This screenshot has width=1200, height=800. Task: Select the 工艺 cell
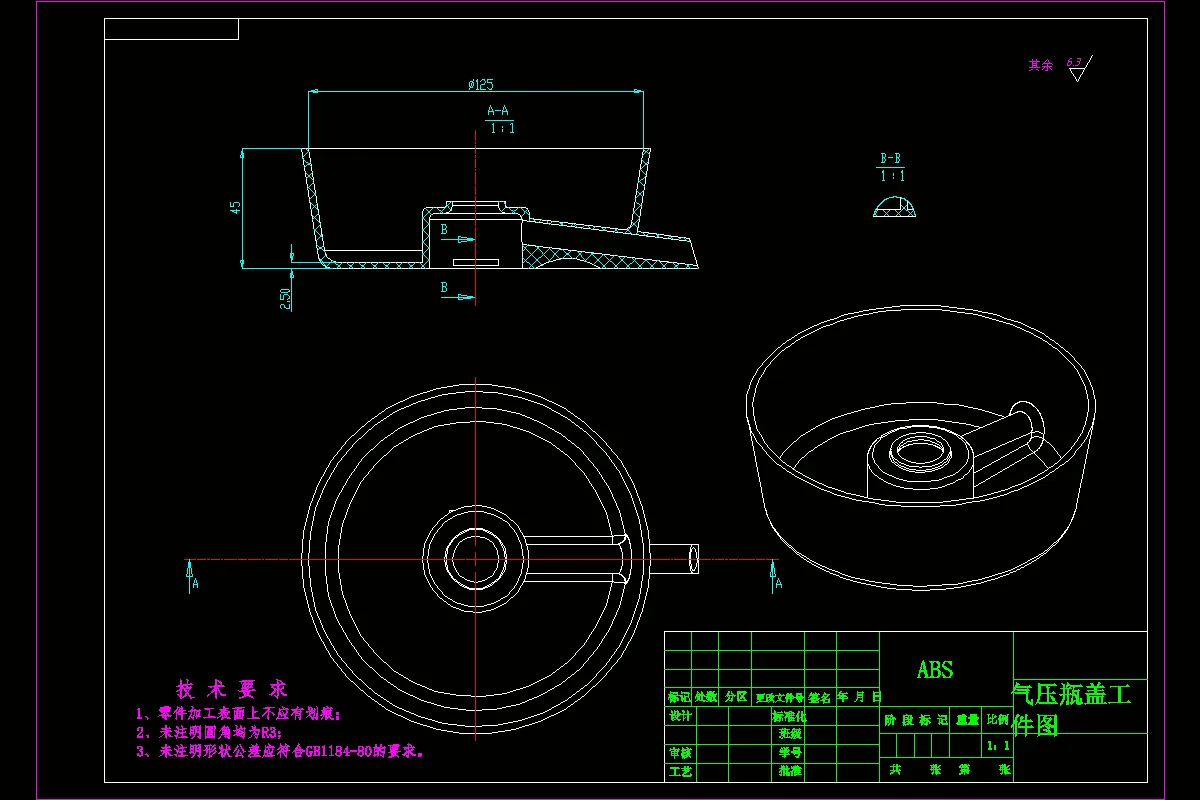click(x=680, y=771)
